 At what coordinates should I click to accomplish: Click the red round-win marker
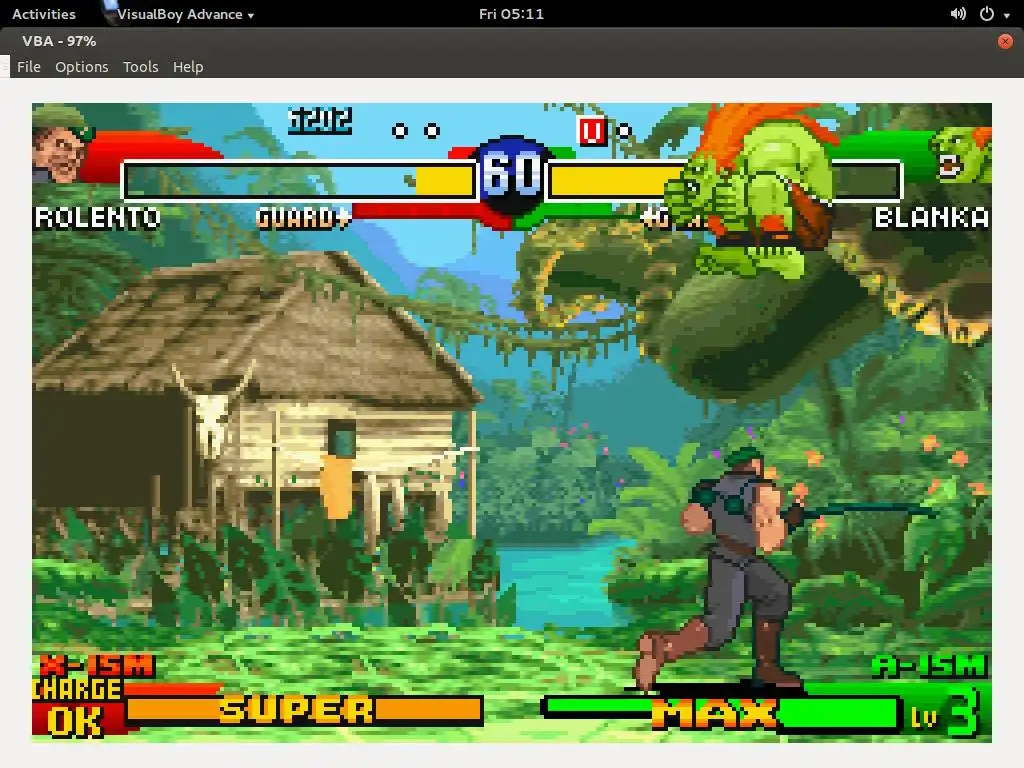point(592,131)
